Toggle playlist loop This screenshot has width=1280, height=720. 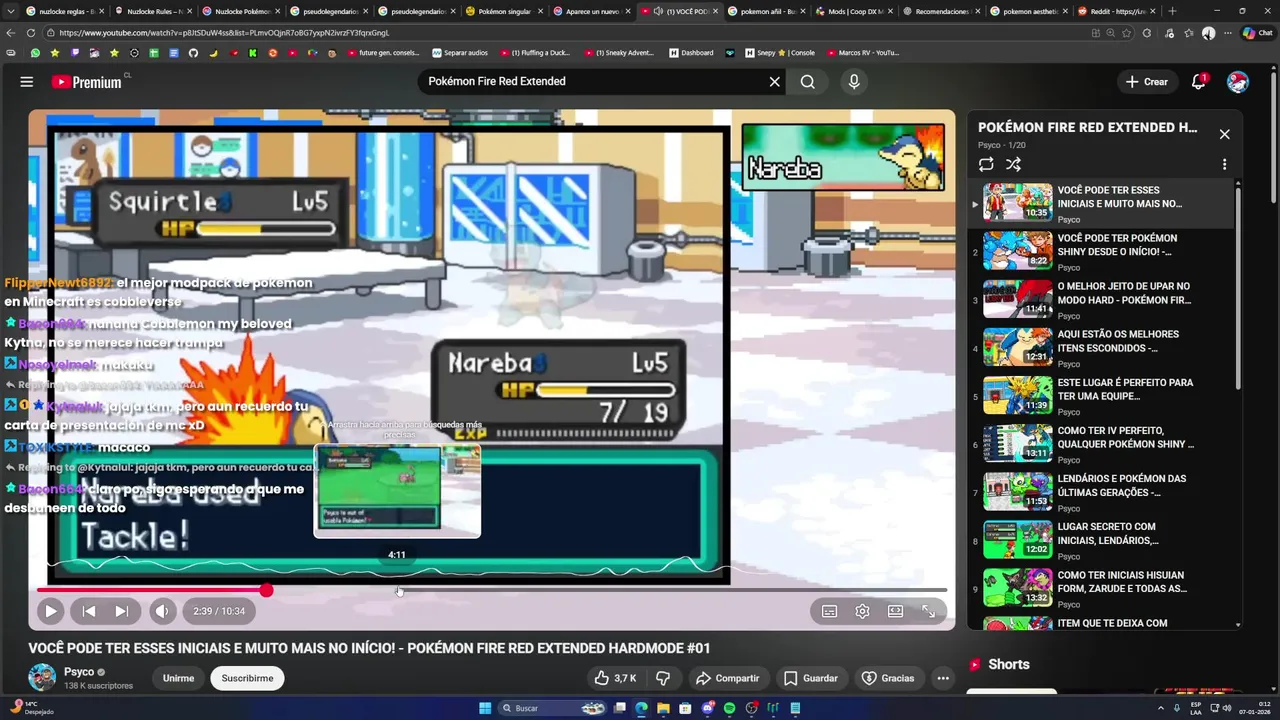pyautogui.click(x=986, y=164)
